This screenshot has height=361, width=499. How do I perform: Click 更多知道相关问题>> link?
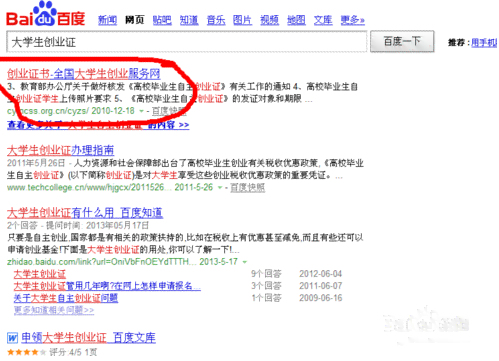point(54,310)
